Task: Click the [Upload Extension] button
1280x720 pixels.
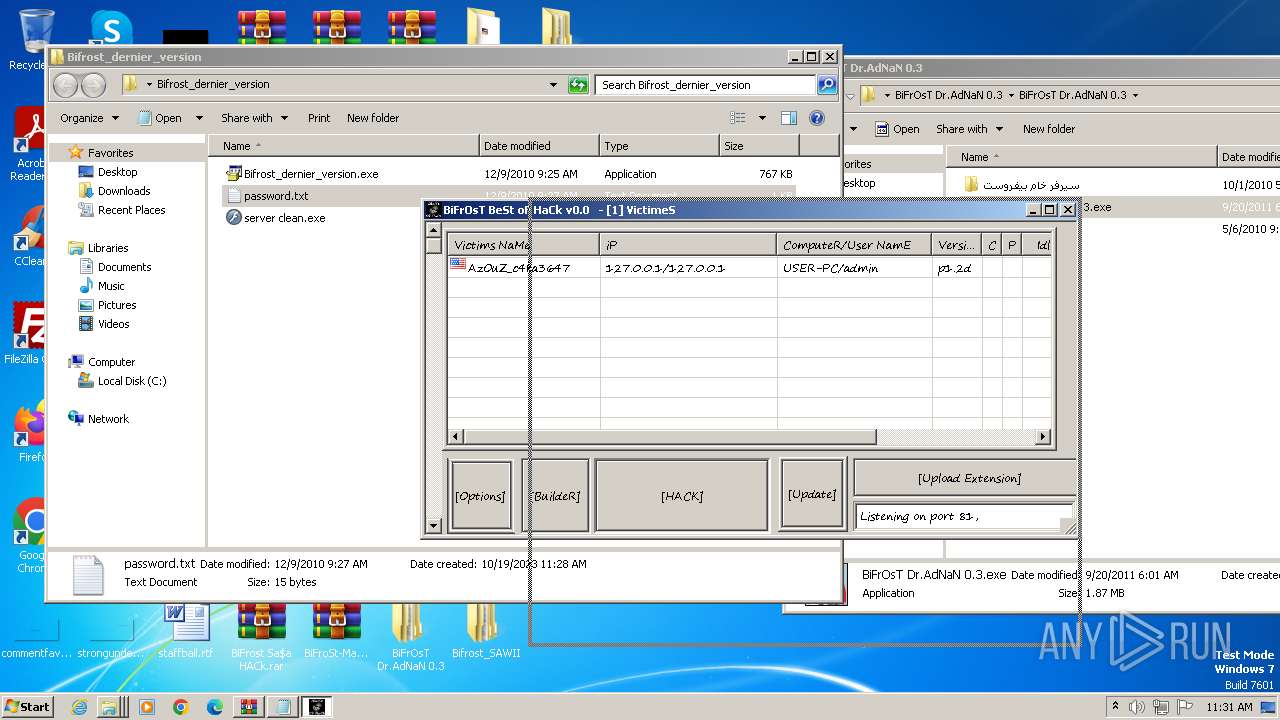Action: pyautogui.click(x=968, y=478)
